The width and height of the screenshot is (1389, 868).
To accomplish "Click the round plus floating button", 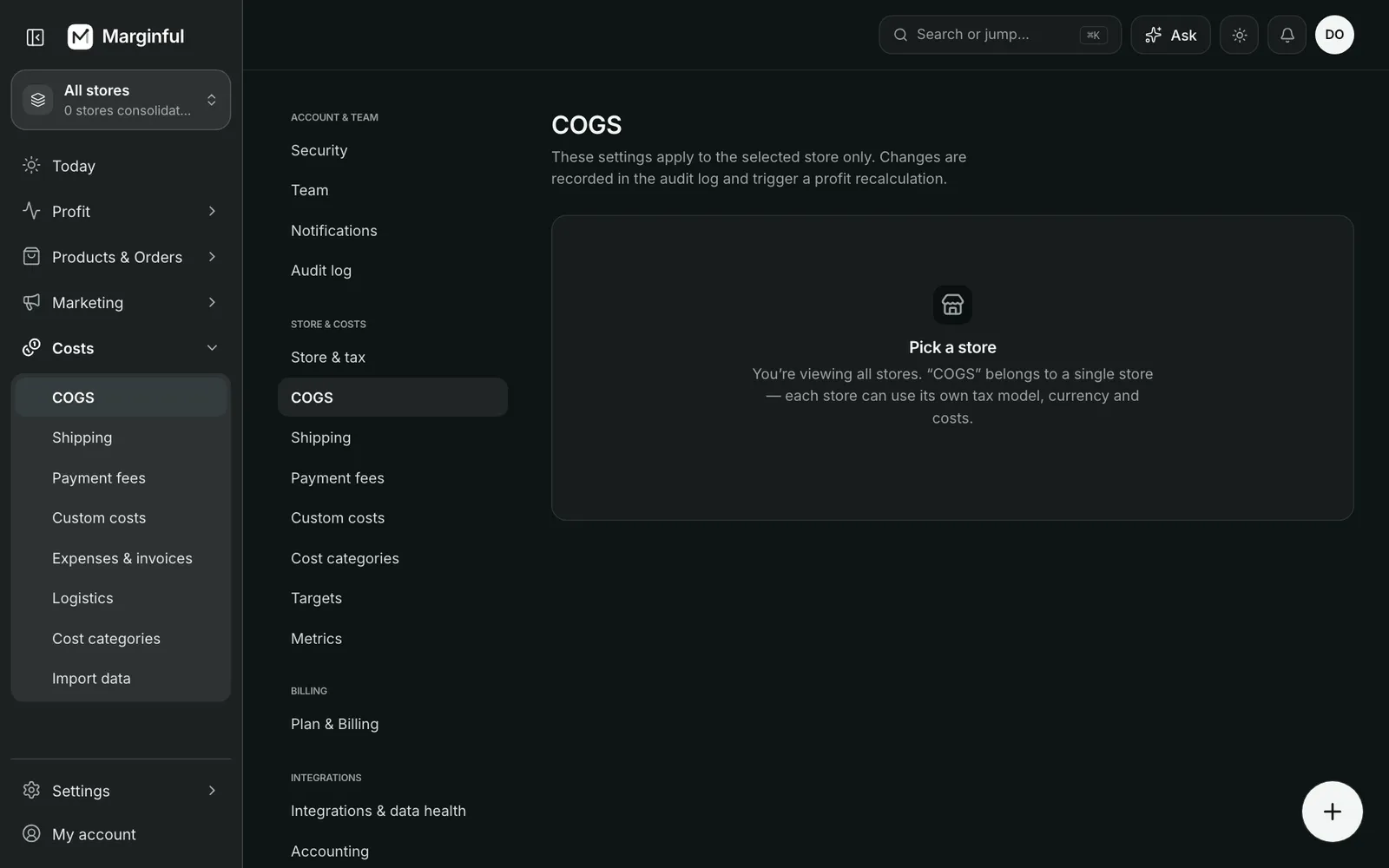I will coord(1332,812).
